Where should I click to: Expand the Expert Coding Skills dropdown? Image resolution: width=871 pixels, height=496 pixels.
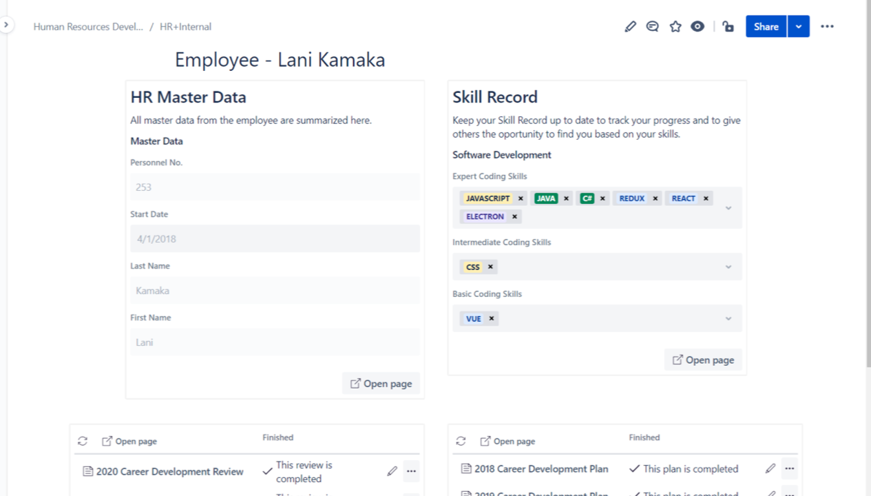pyautogui.click(x=728, y=208)
